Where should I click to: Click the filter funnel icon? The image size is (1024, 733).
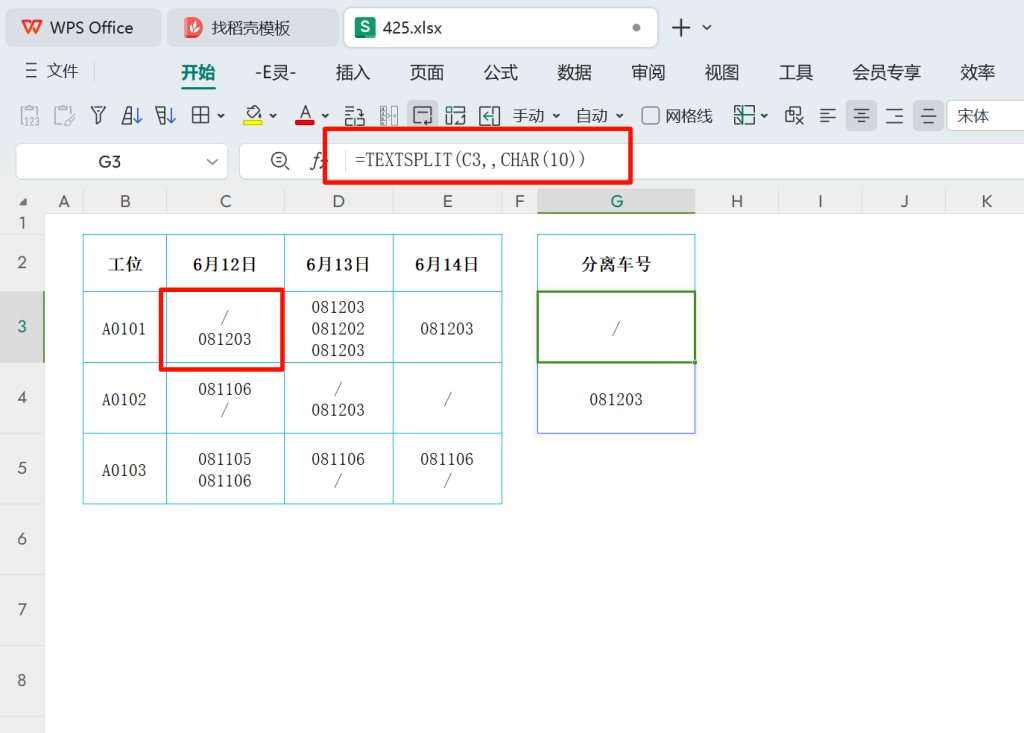[x=98, y=116]
